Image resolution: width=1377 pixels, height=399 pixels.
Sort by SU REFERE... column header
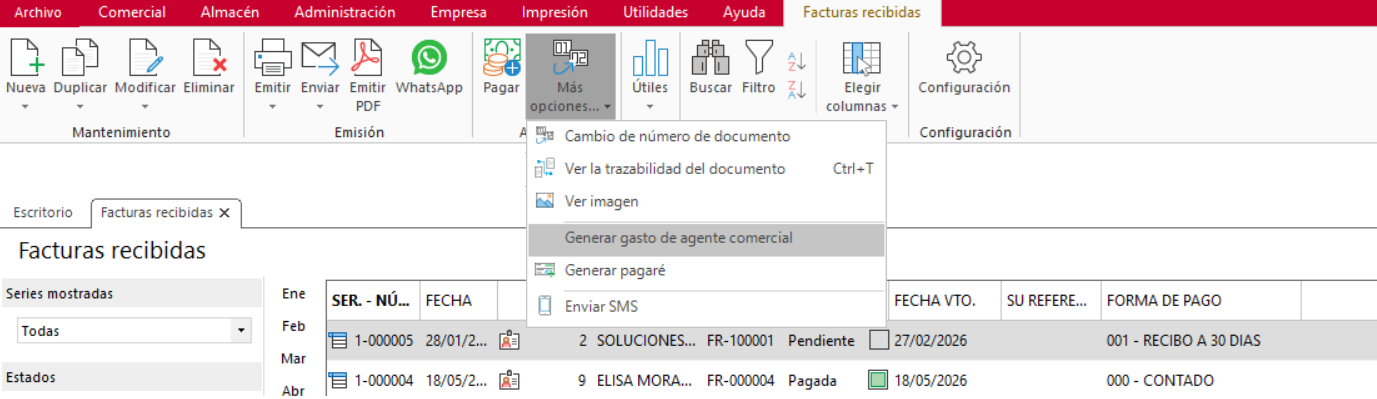point(1050,301)
